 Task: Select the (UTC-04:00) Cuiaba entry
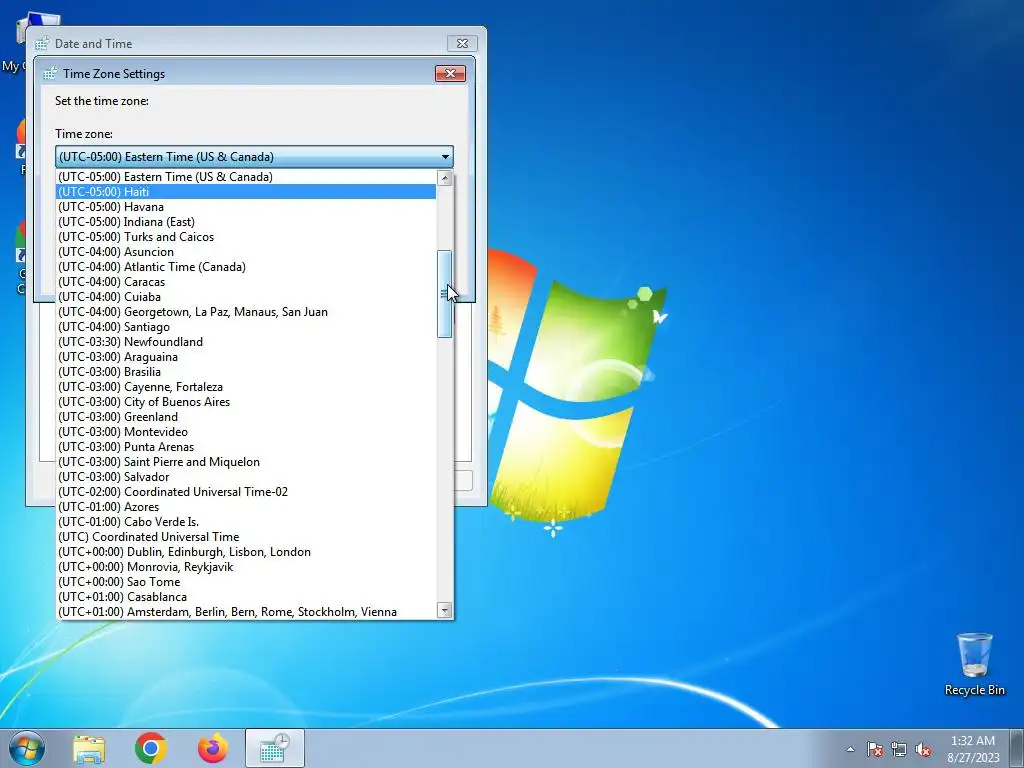click(x=246, y=296)
